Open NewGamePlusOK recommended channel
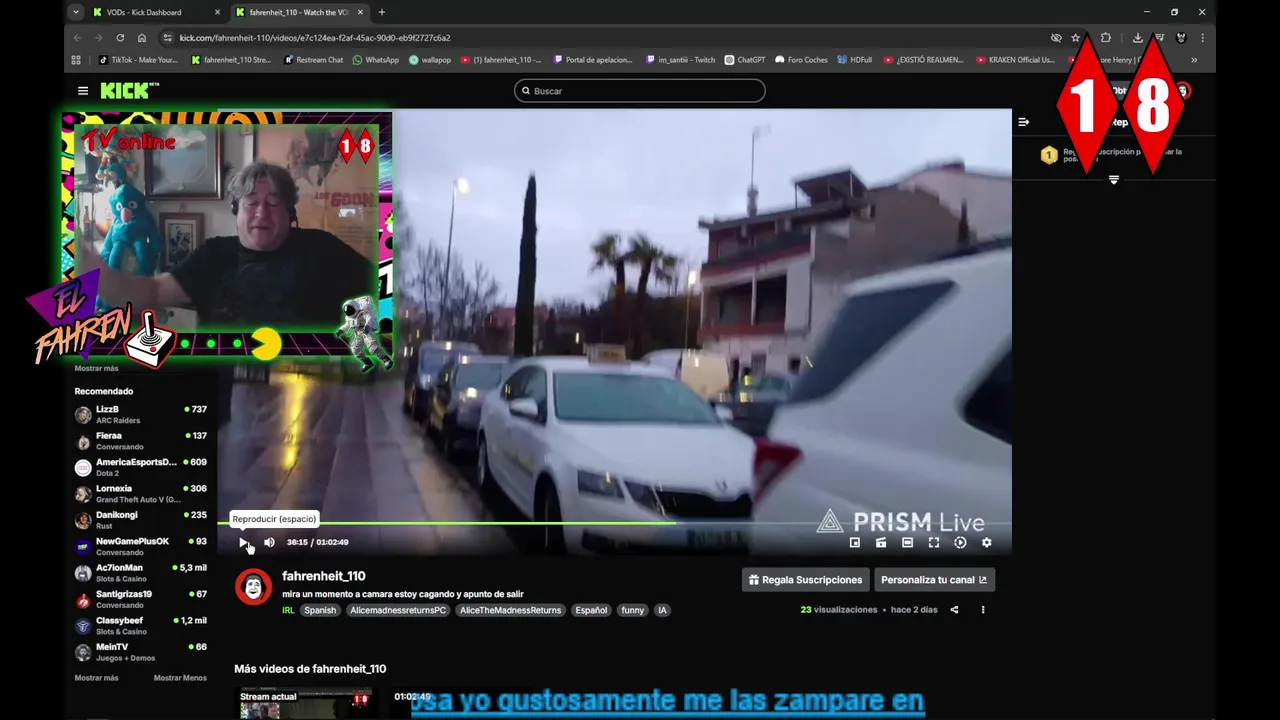Image resolution: width=1280 pixels, height=720 pixels. pyautogui.click(x=141, y=546)
